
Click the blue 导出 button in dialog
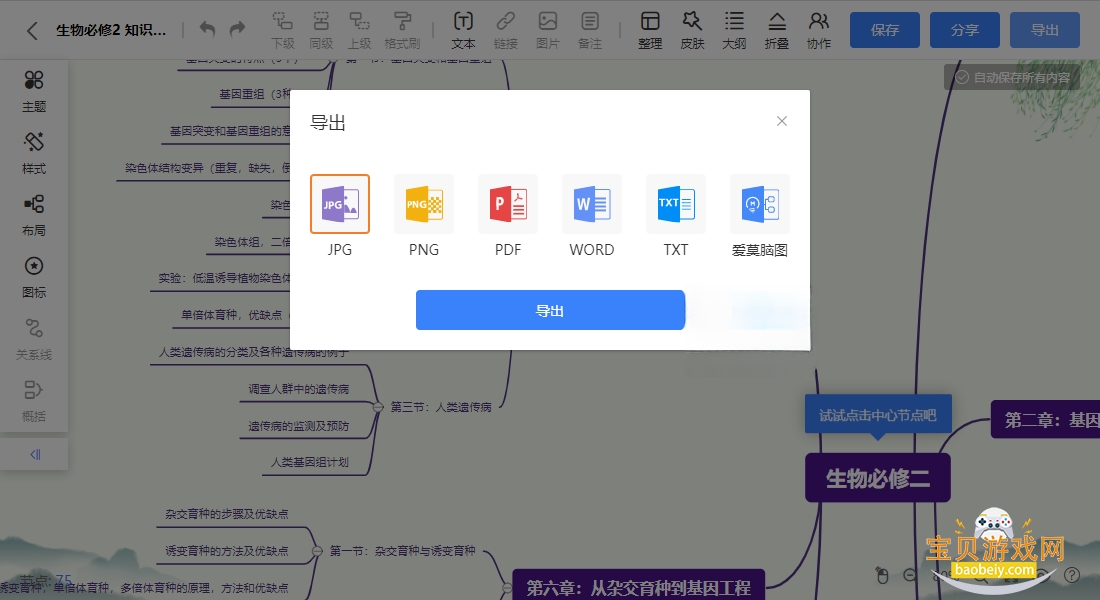(x=550, y=310)
